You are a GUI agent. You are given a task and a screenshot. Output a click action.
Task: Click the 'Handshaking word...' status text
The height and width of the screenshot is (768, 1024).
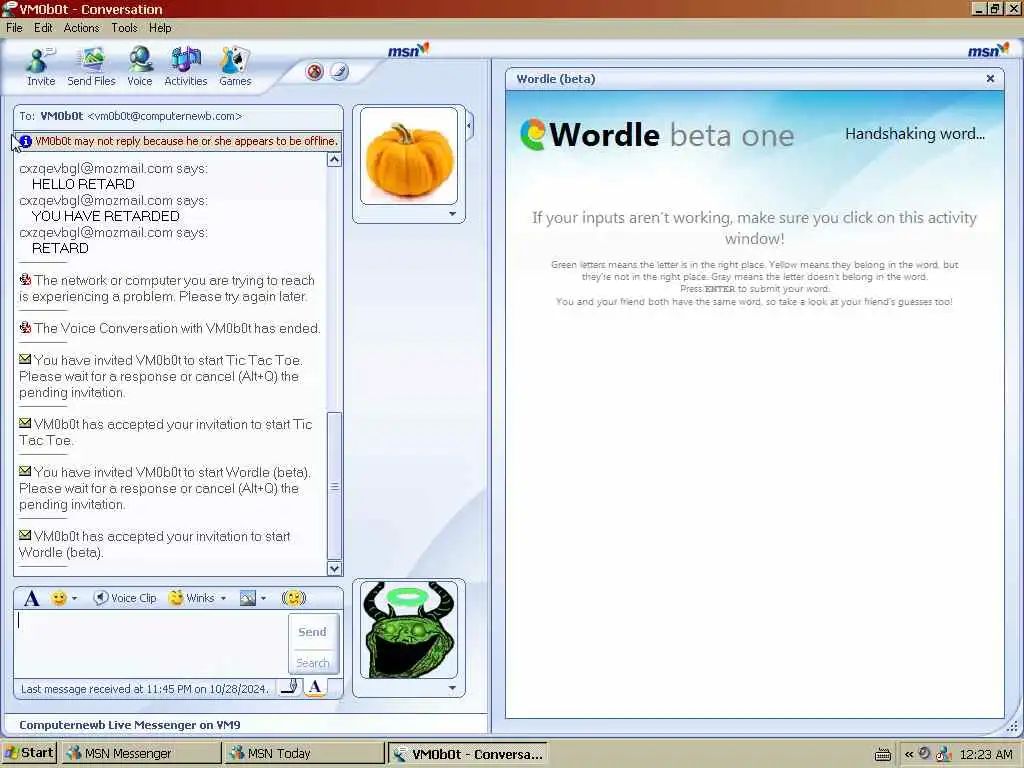tap(915, 134)
